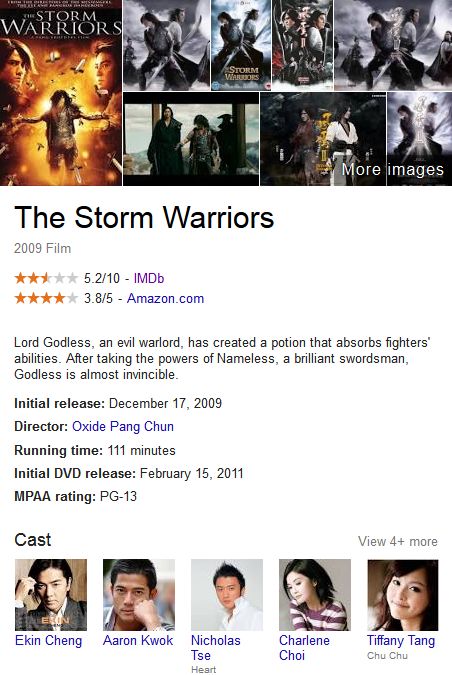
Task: Open the Tiffany Tang name link
Action: click(401, 641)
